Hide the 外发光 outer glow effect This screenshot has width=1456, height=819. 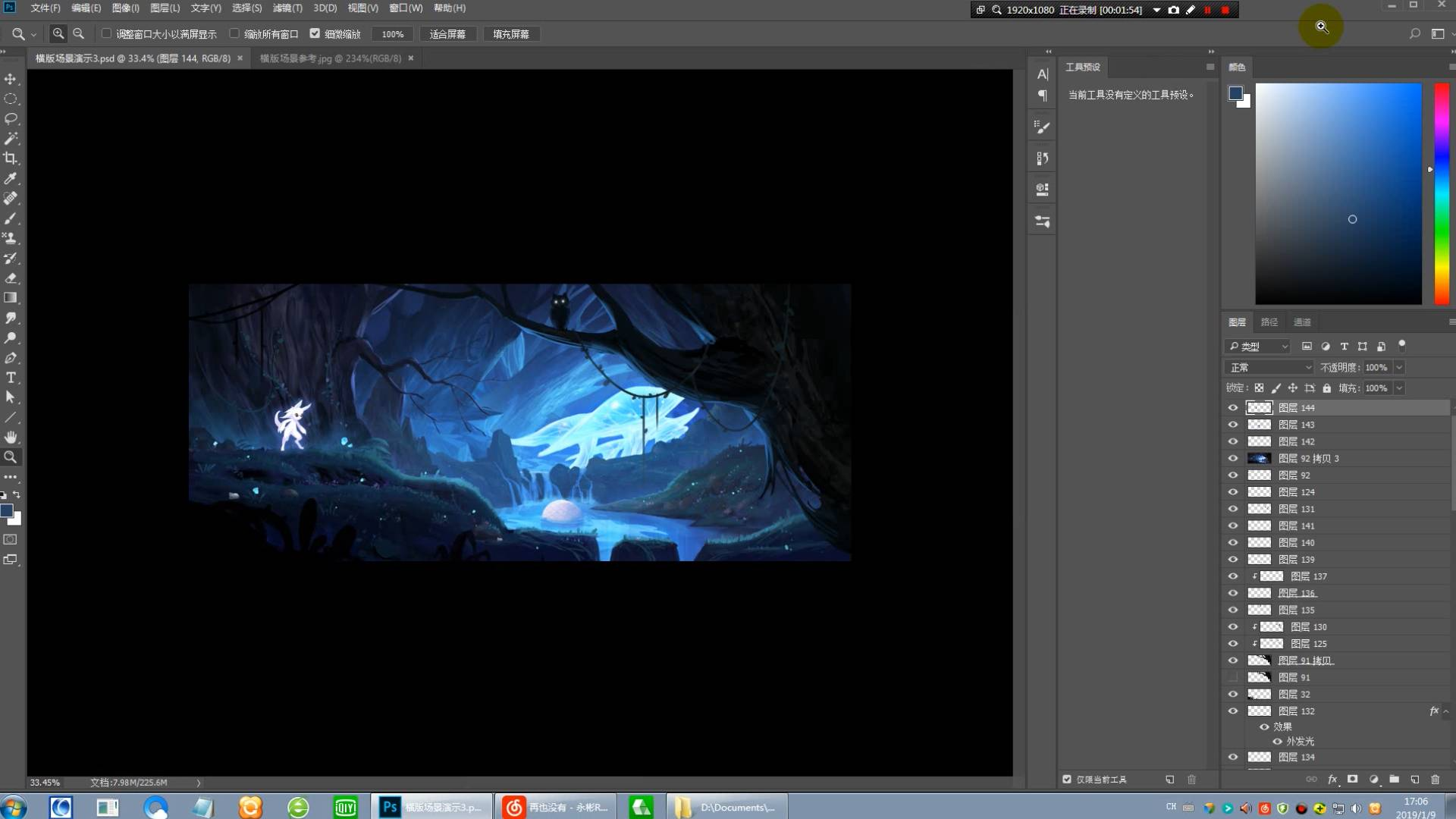coord(1278,742)
